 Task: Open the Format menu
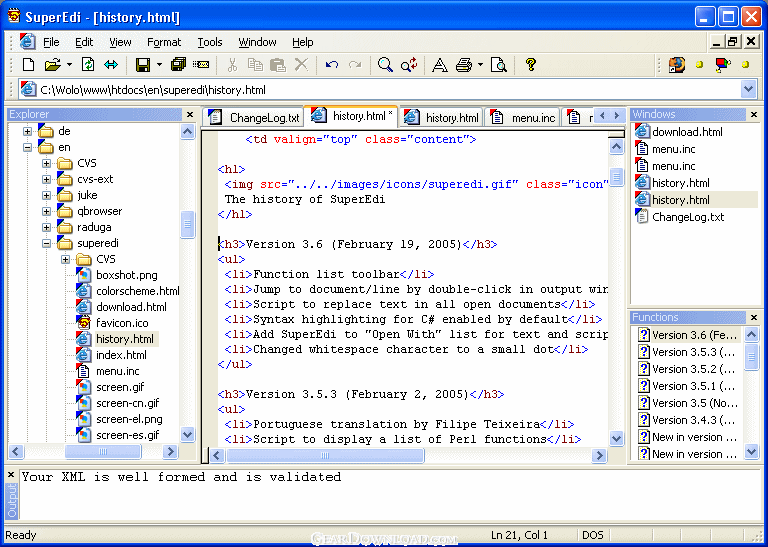click(x=164, y=42)
